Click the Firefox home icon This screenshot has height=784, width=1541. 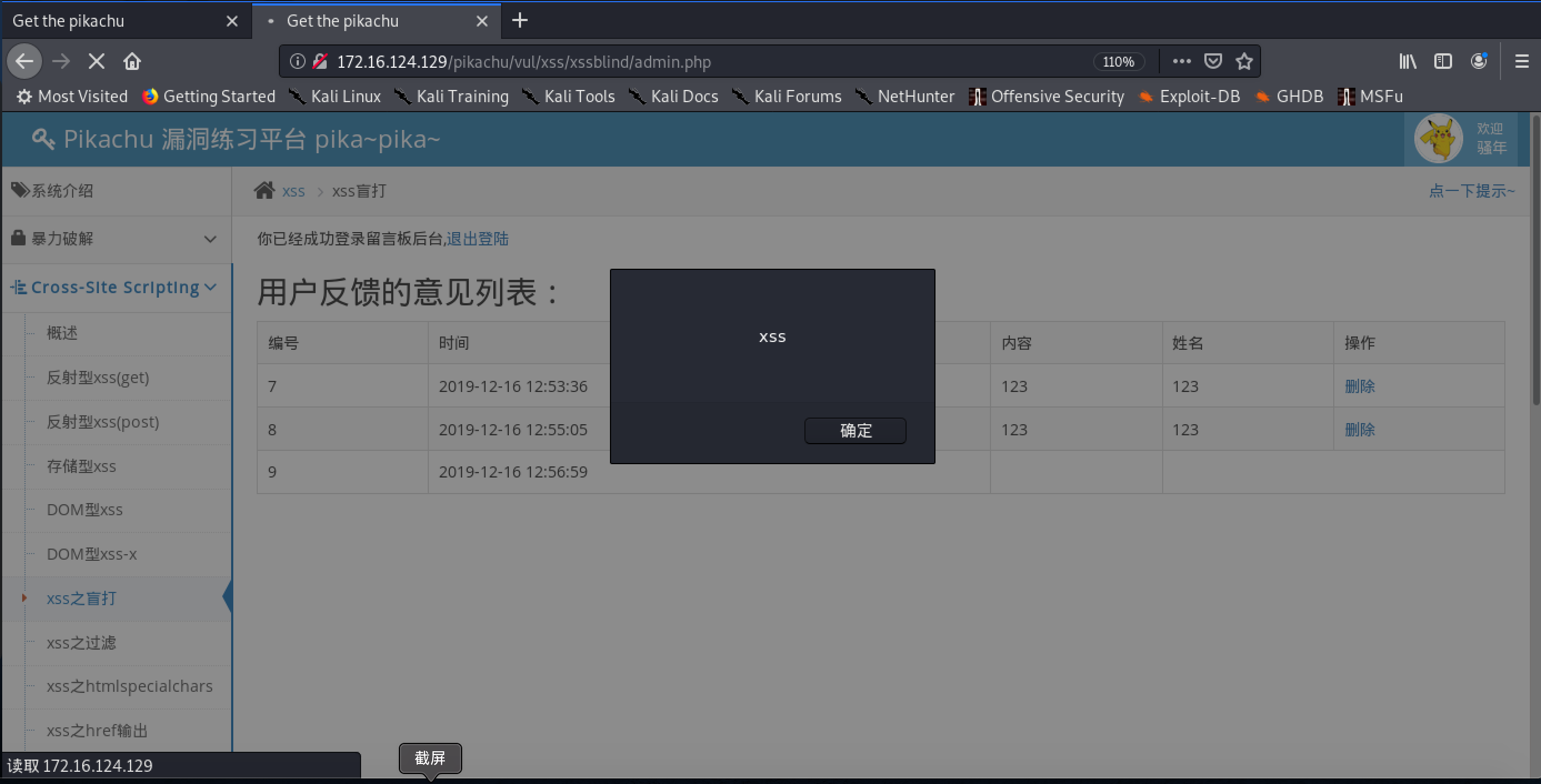[x=132, y=62]
